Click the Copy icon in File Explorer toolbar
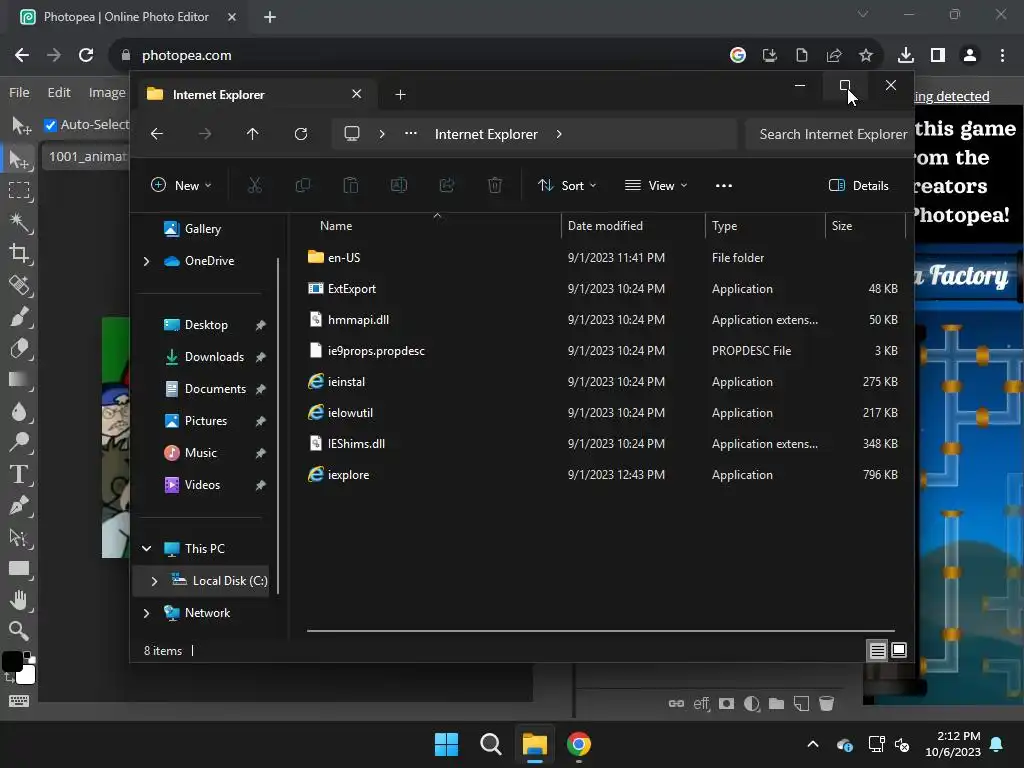The width and height of the screenshot is (1024, 768). click(x=302, y=185)
